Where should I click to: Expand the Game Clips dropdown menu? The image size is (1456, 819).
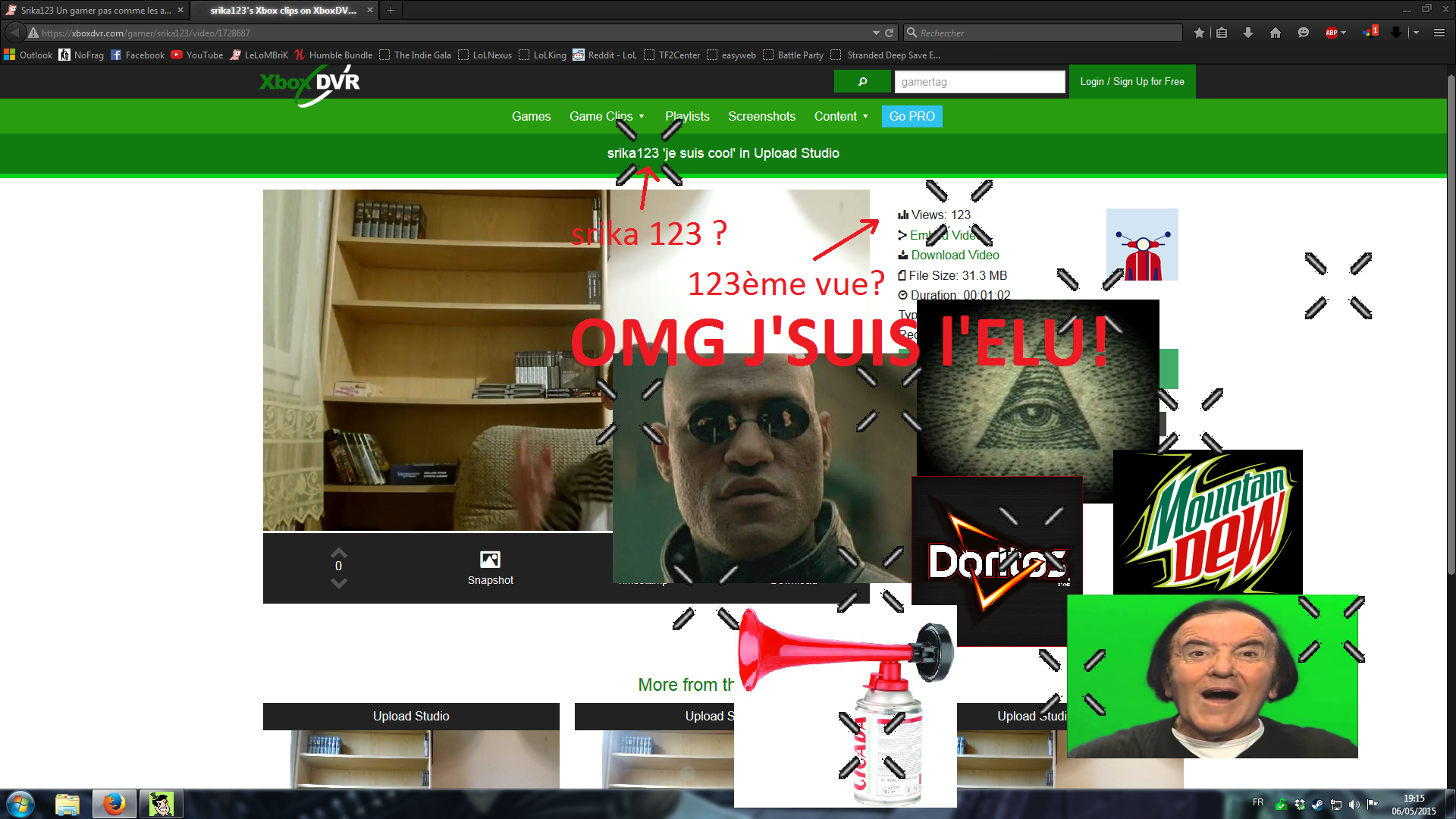(607, 116)
